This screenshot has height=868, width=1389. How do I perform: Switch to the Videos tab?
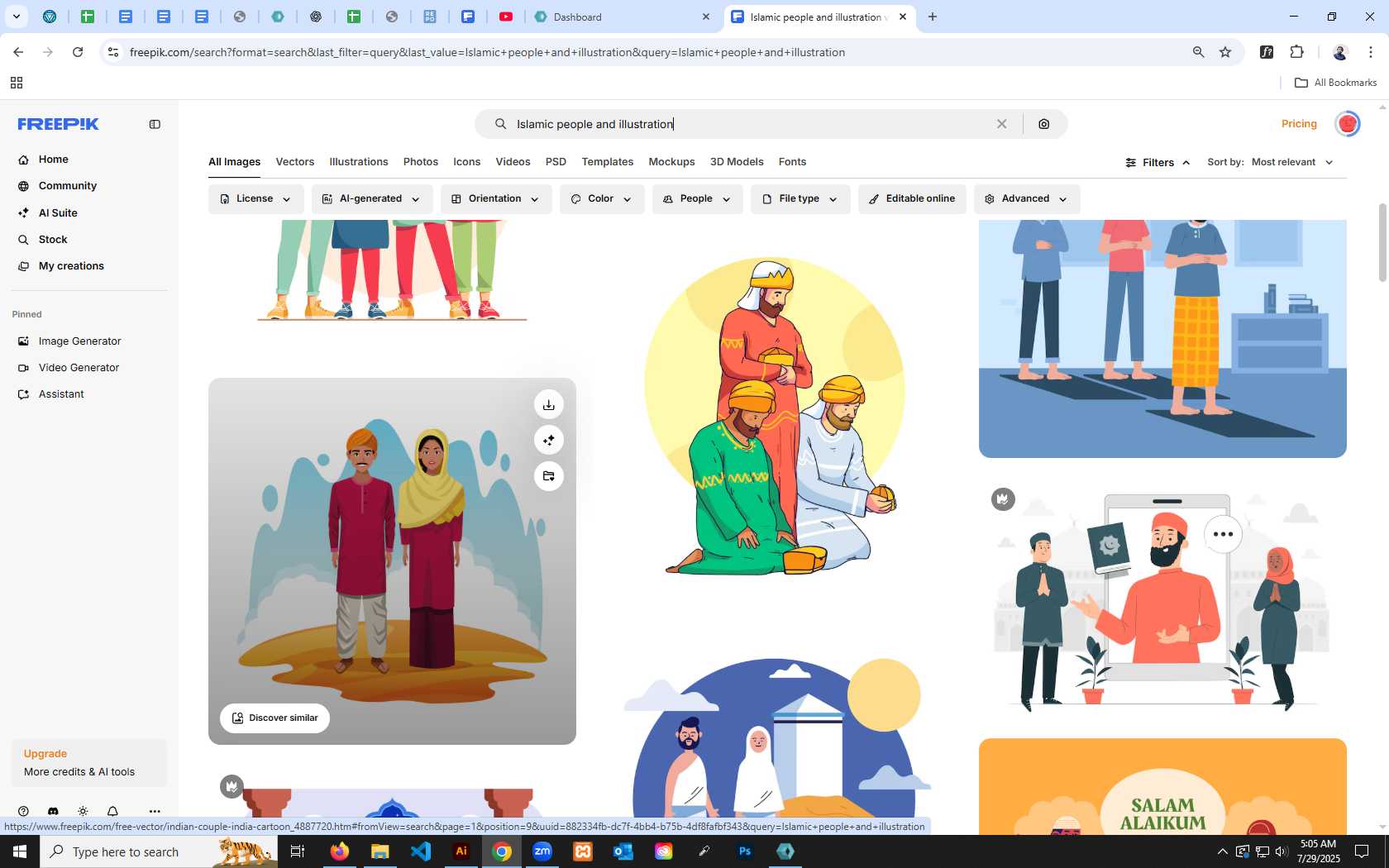click(513, 162)
